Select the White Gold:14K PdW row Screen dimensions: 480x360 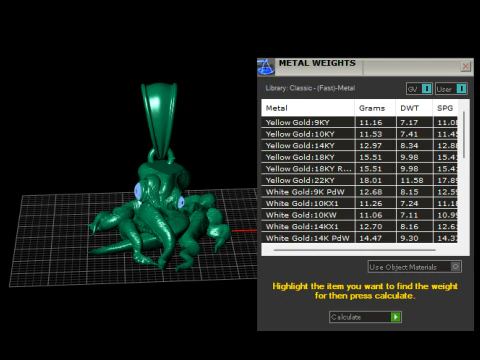point(359,238)
